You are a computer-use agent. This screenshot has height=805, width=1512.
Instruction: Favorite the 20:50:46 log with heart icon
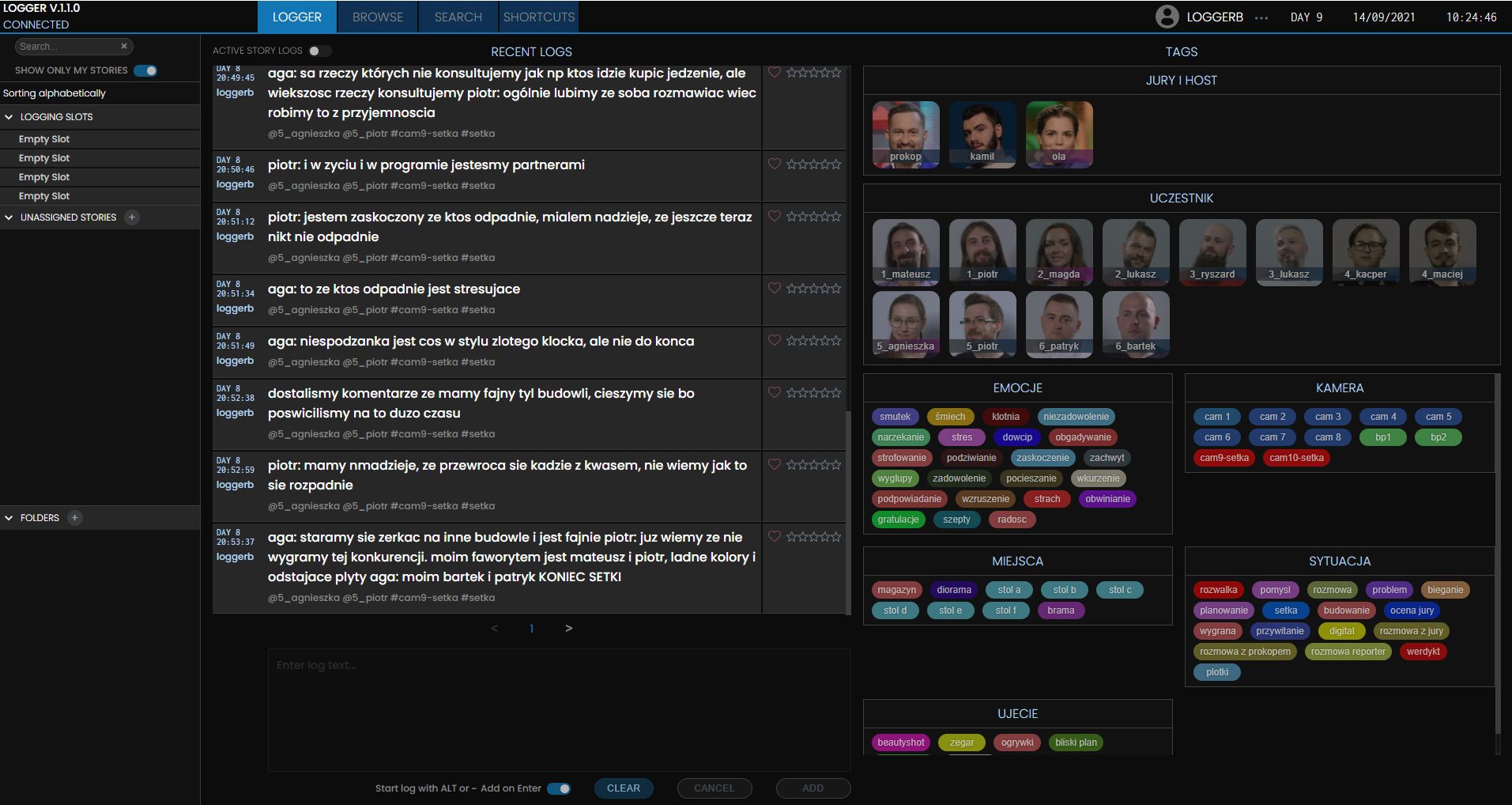pyautogui.click(x=775, y=164)
